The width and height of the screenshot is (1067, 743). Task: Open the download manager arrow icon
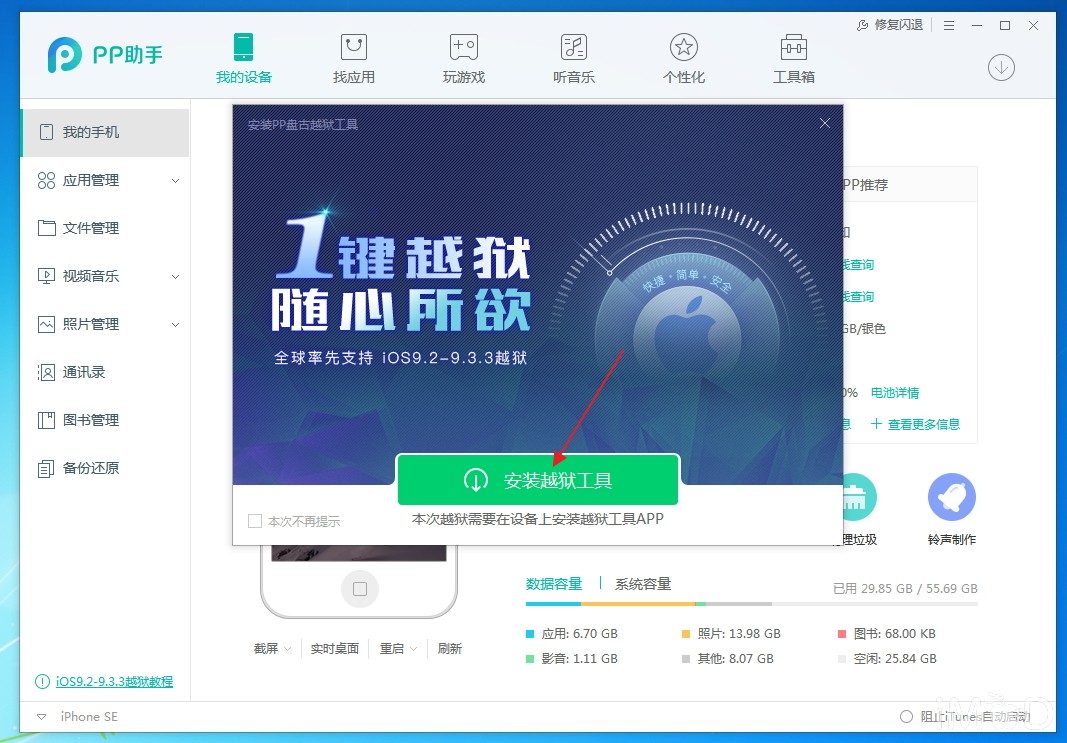coord(1001,67)
